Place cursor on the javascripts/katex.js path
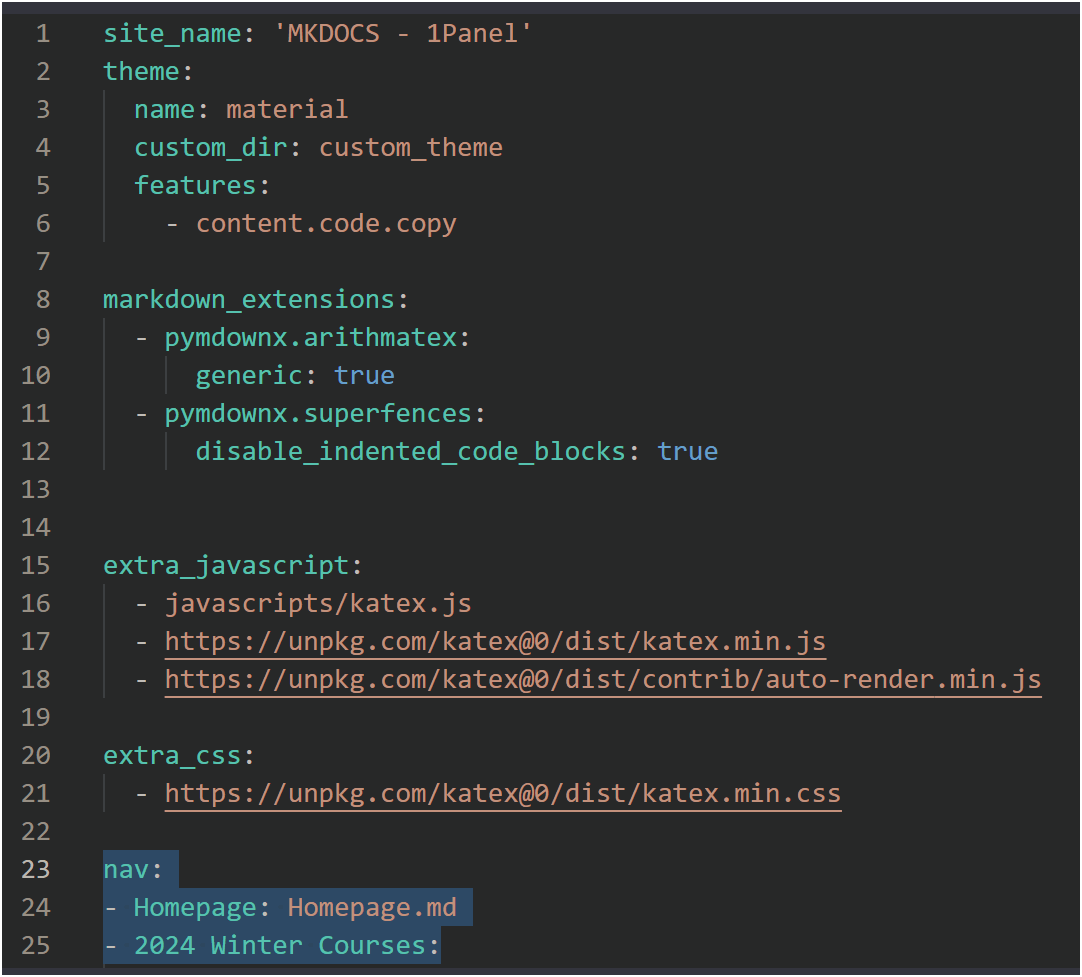Image resolution: width=1082 pixels, height=977 pixels. tap(318, 603)
